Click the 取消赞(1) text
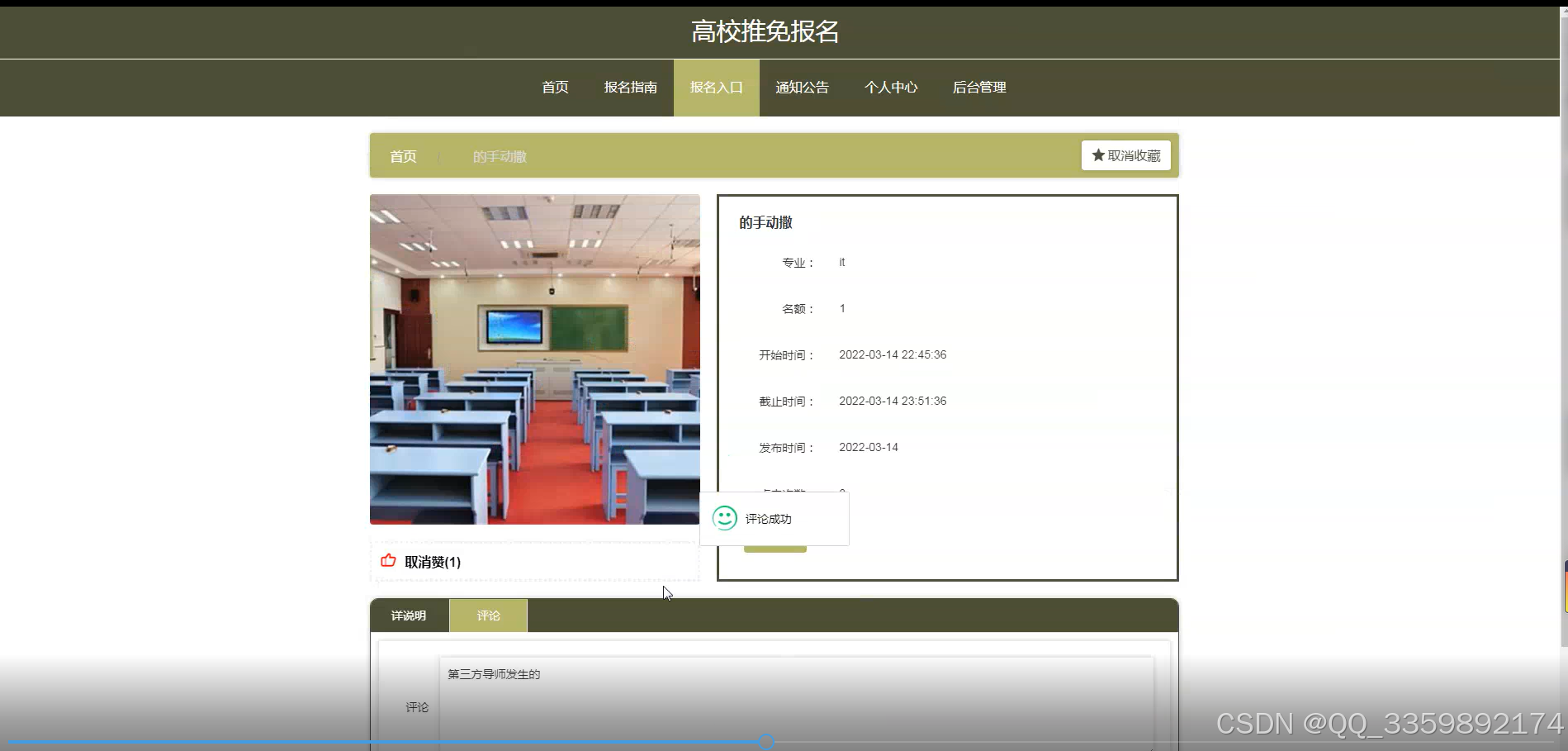The height and width of the screenshot is (751, 1568). coord(433,562)
